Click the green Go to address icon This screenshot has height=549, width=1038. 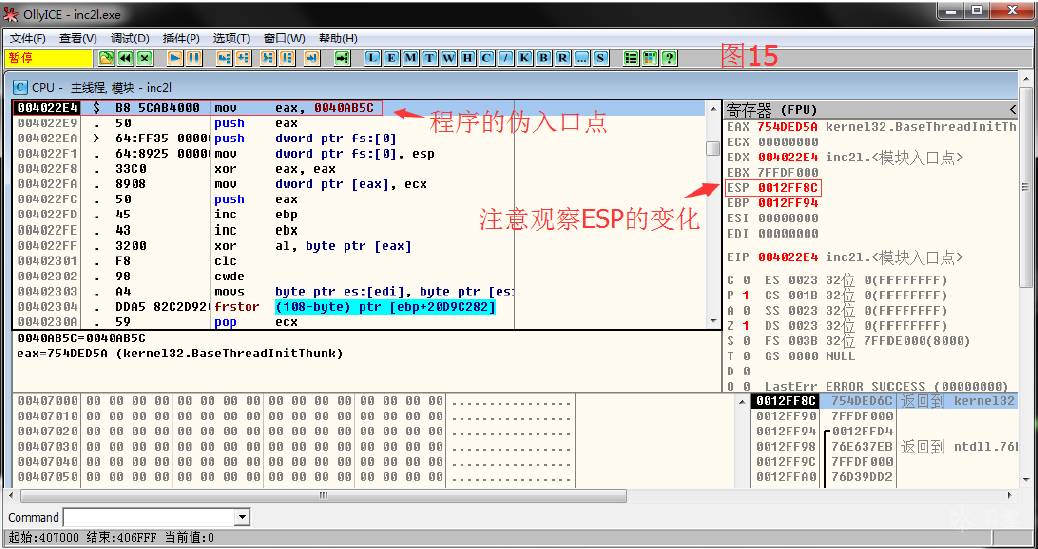point(342,58)
